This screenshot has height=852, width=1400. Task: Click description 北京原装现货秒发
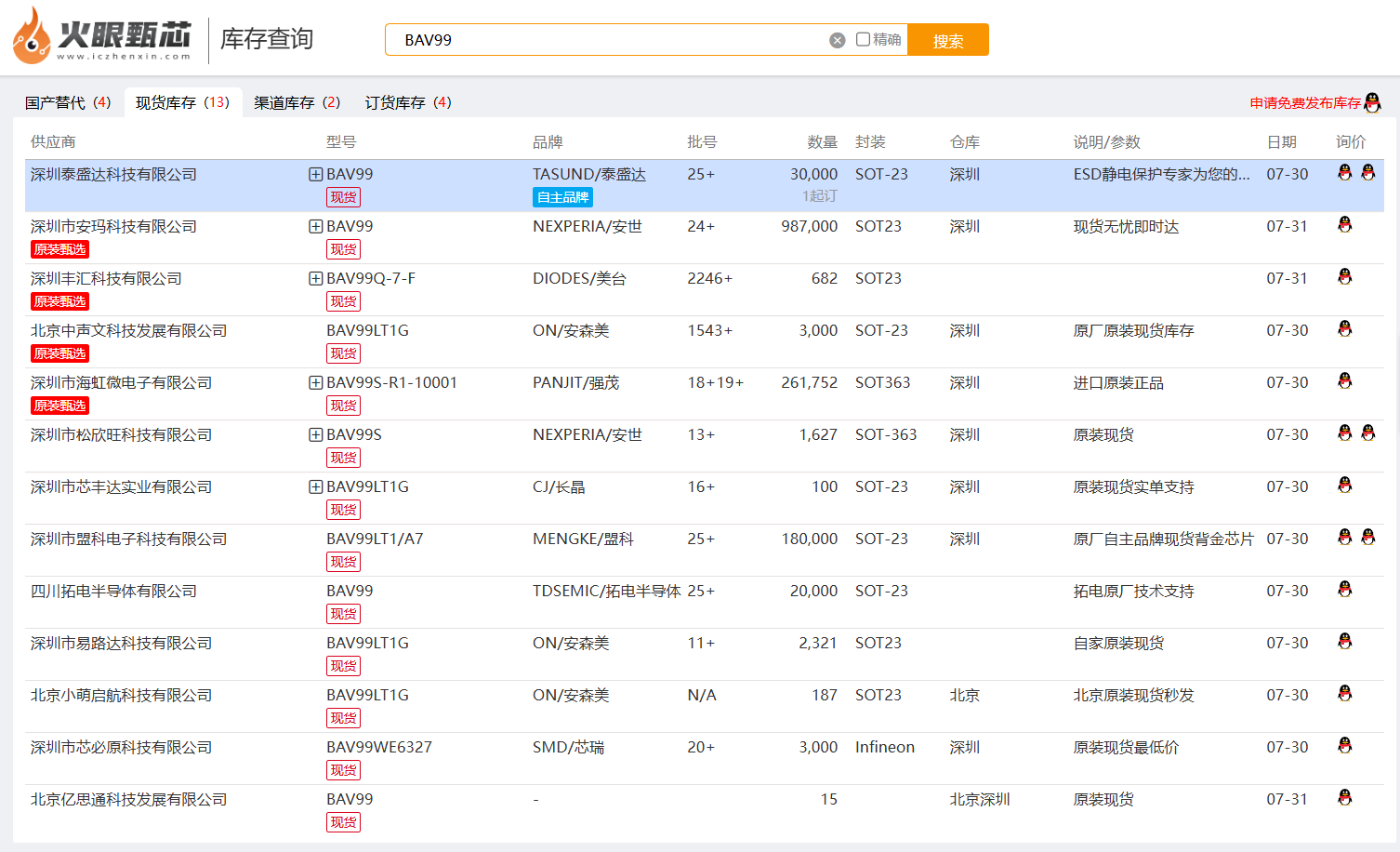click(x=1133, y=695)
